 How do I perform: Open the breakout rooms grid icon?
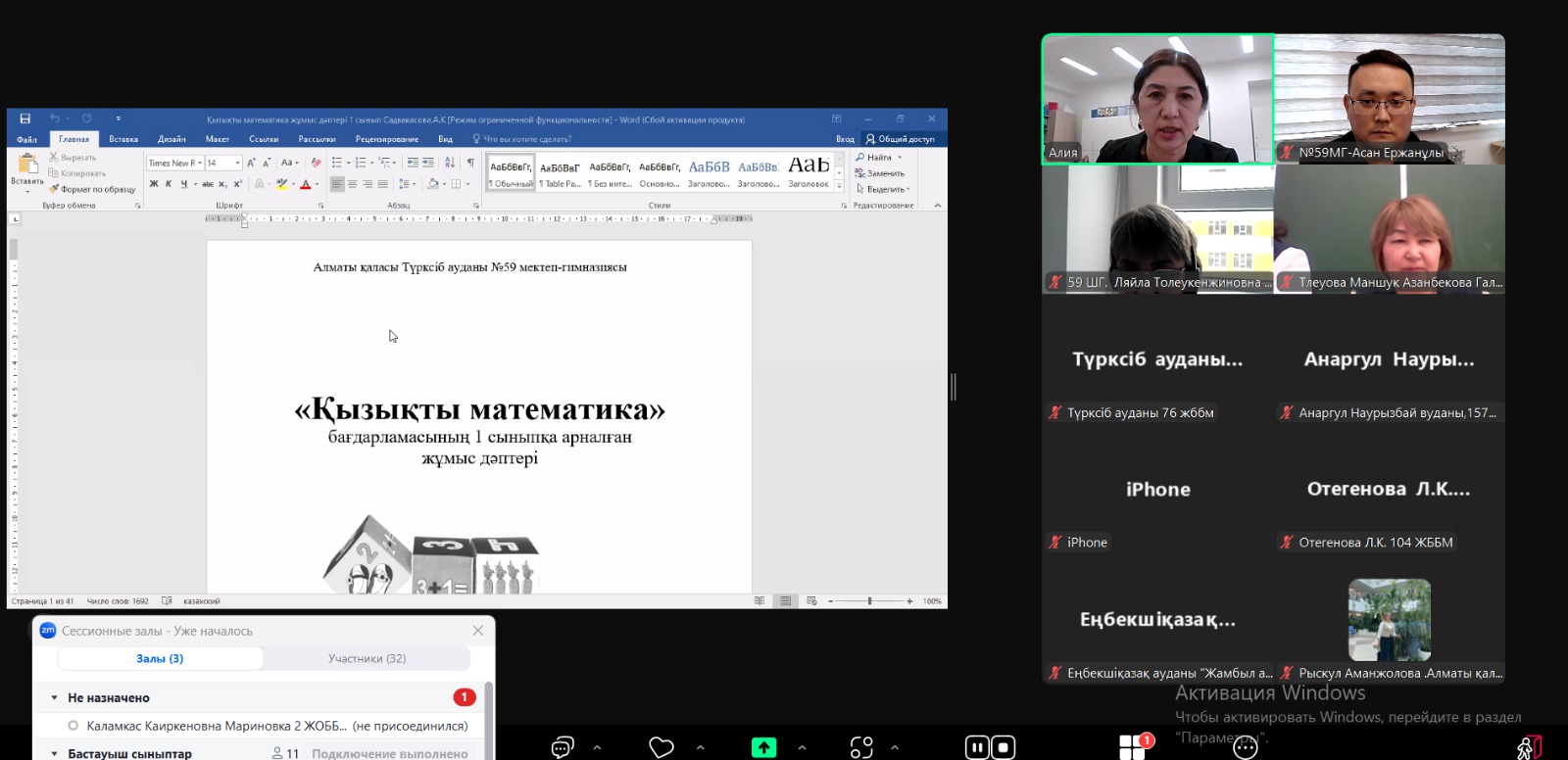[1132, 747]
